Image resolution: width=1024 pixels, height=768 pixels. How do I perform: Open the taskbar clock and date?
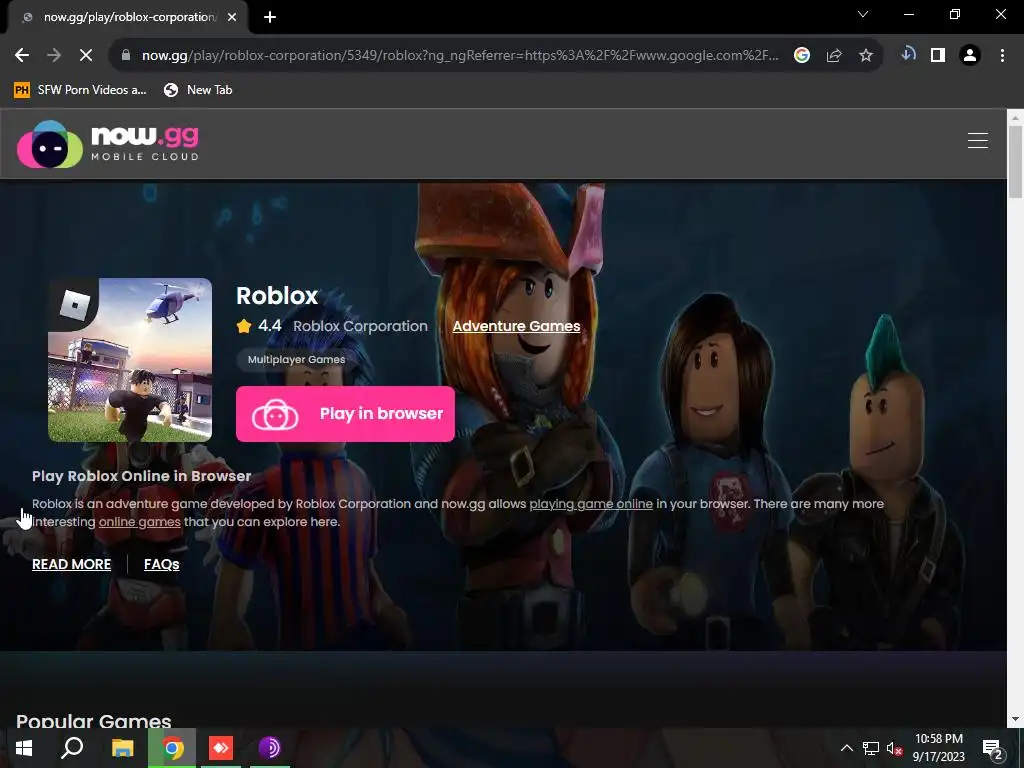tap(938, 748)
